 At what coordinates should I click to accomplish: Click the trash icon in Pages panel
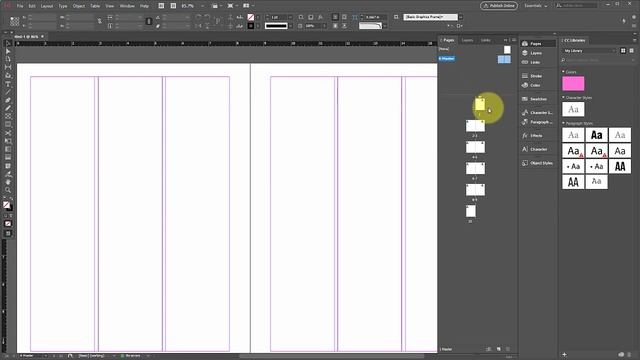coord(508,349)
